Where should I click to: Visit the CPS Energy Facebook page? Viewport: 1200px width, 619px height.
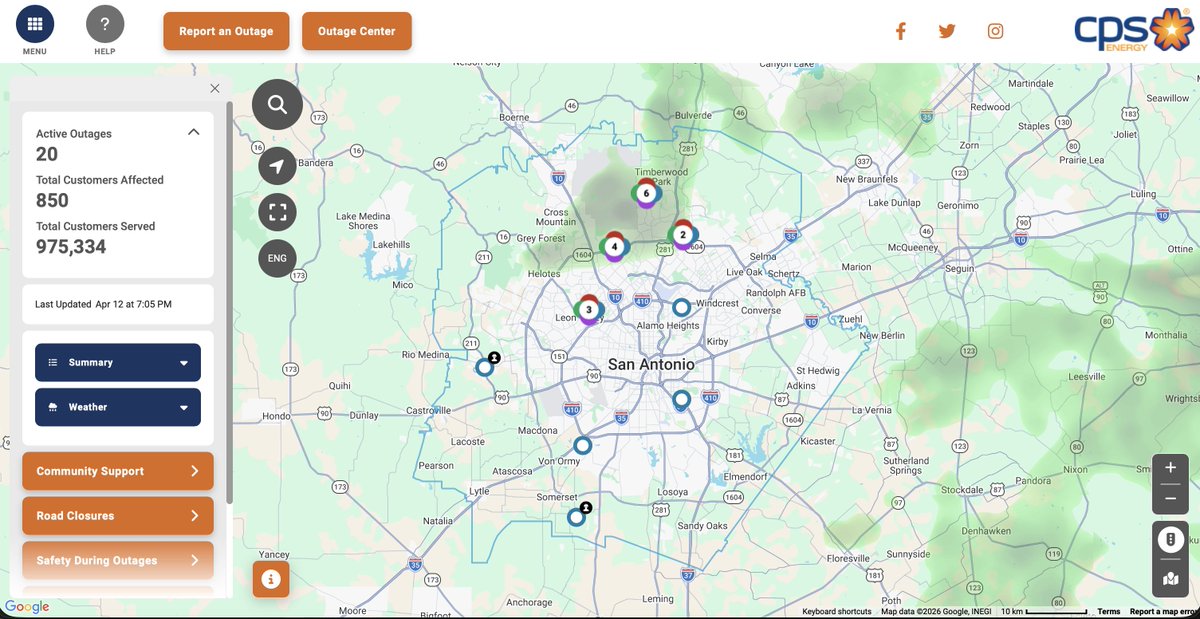900,31
